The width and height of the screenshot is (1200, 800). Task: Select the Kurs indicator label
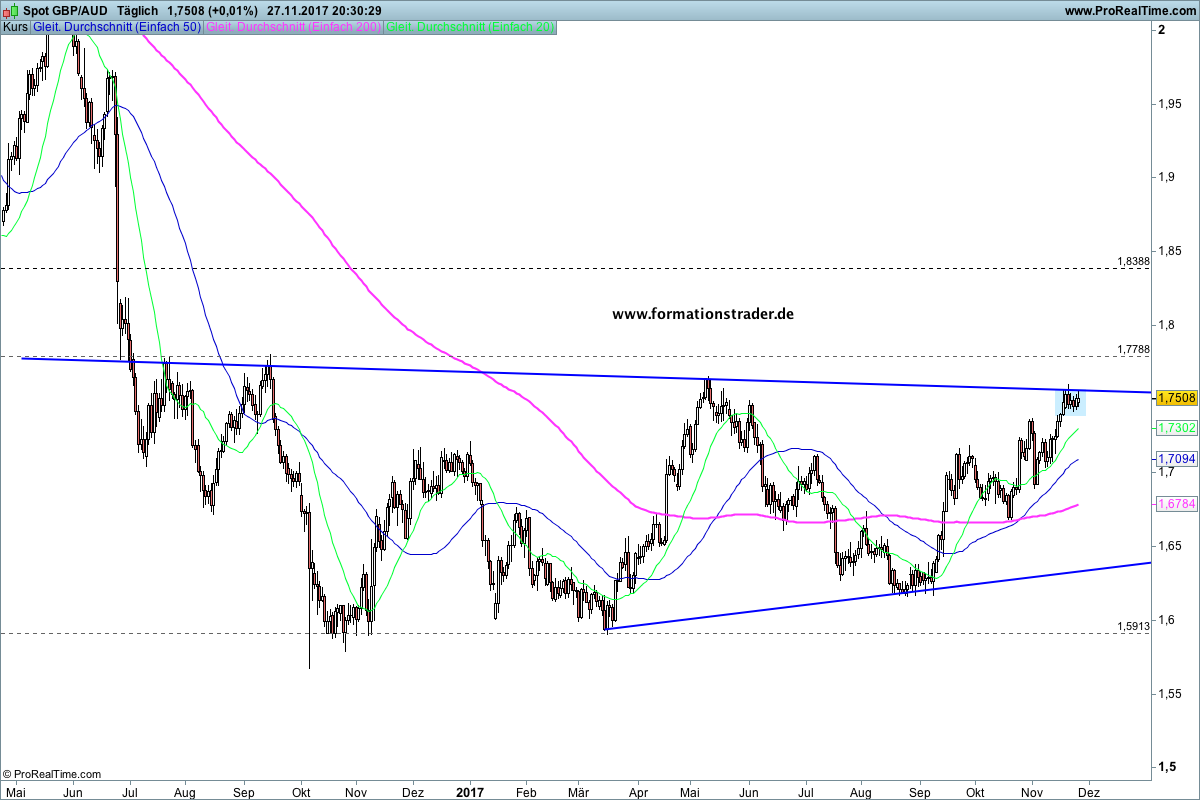[15, 27]
